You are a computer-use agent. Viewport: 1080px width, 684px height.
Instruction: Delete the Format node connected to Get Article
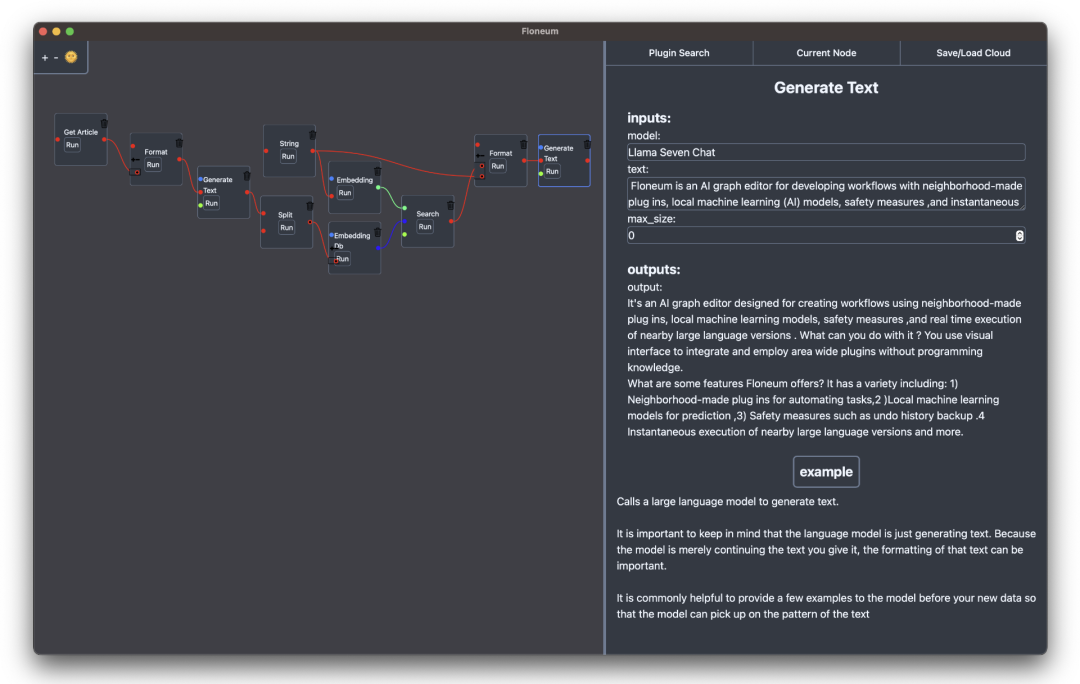(179, 143)
